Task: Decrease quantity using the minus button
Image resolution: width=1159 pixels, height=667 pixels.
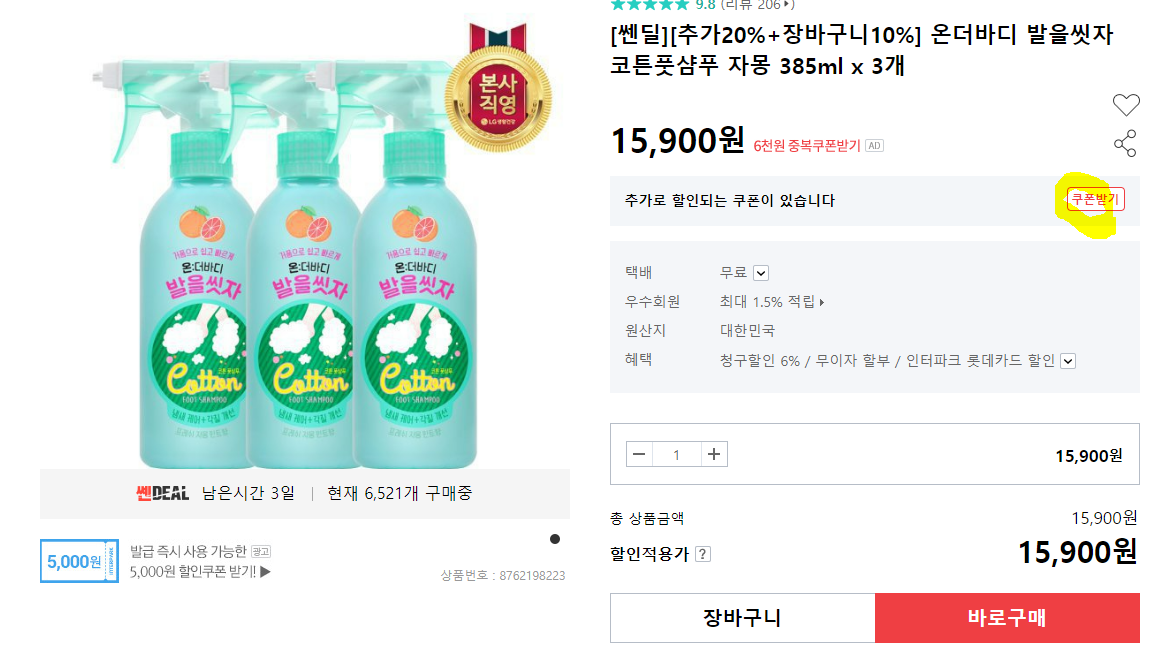Action: pos(639,453)
